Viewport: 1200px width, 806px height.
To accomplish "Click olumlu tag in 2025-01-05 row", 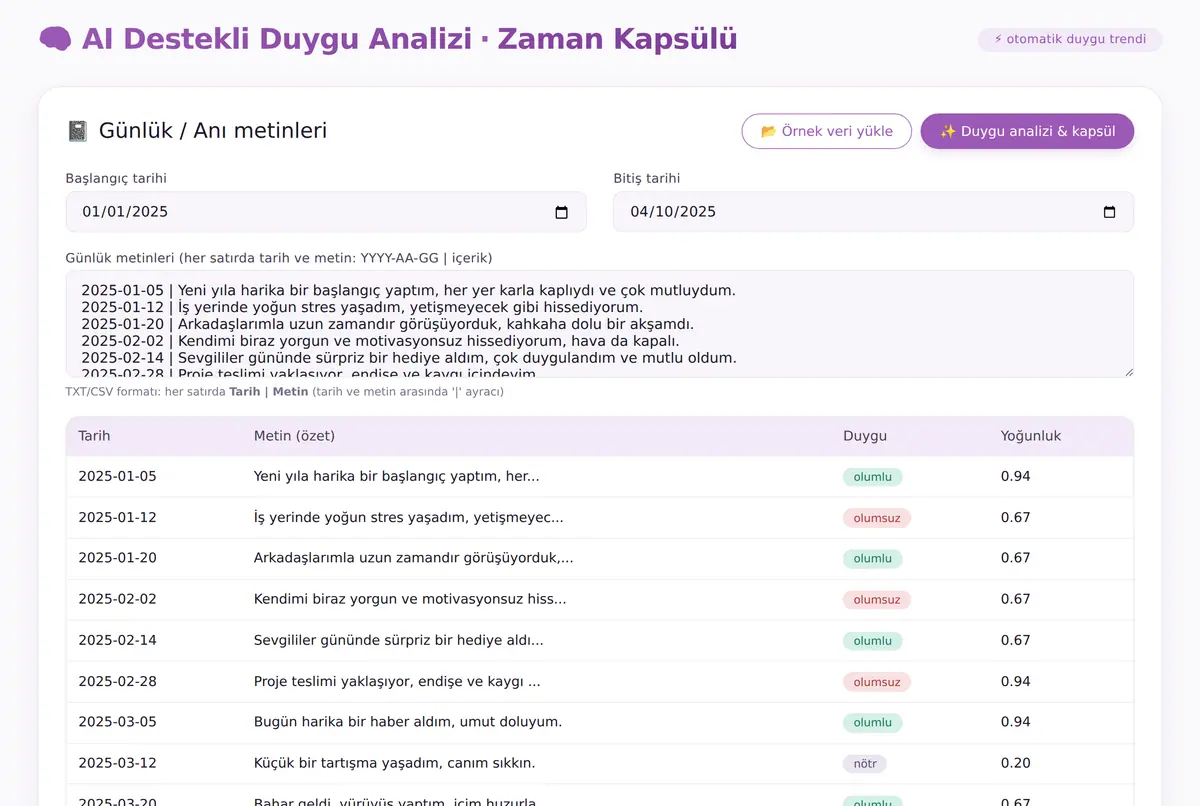I will pos(873,477).
